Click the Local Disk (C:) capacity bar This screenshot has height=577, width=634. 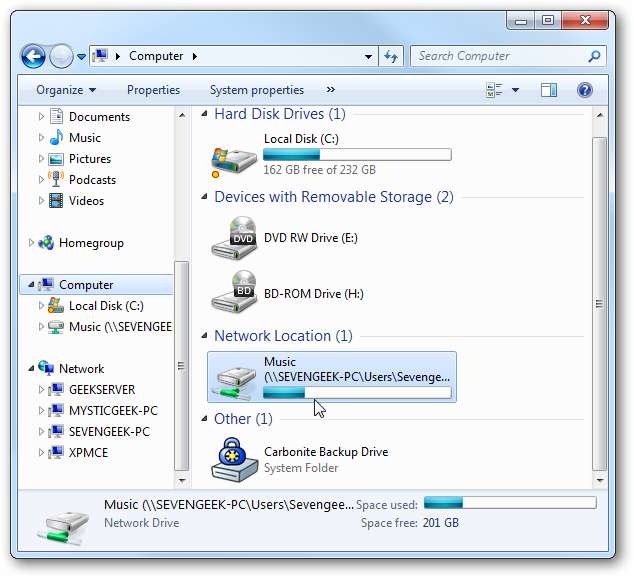pyautogui.click(x=357, y=154)
